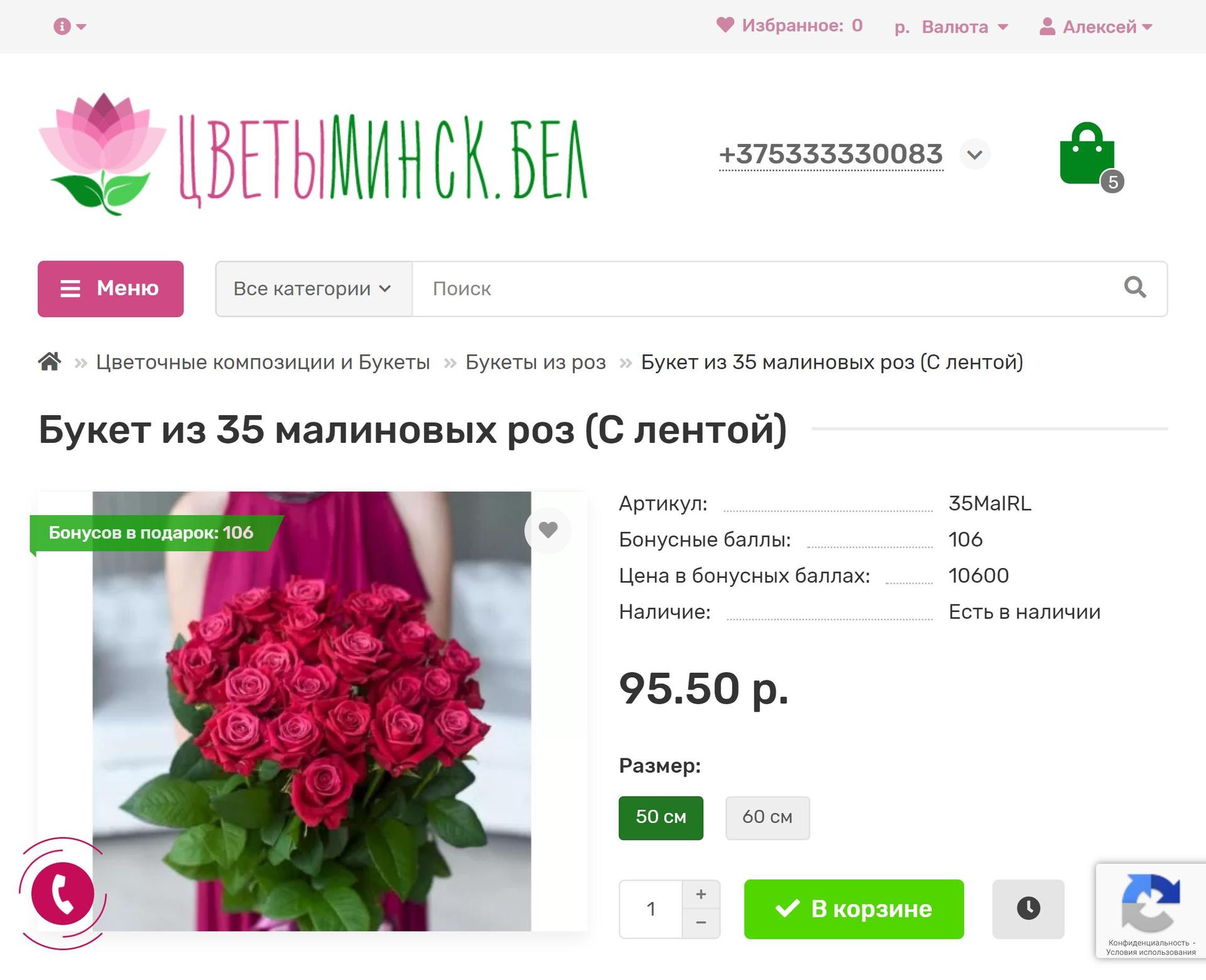Open the Алексей account menu
Screen dimensions: 1206x980
coord(1095,26)
